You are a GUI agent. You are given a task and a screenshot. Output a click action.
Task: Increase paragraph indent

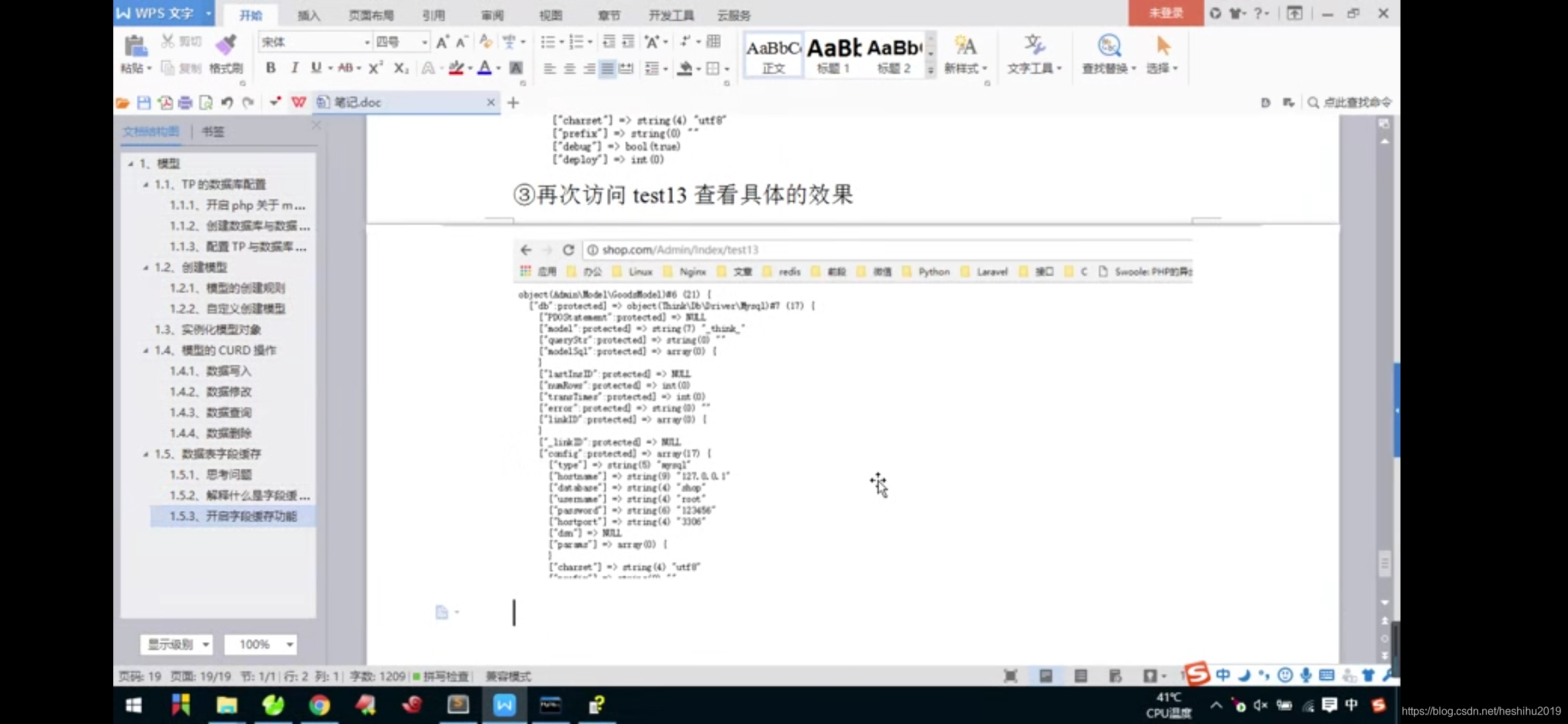click(628, 42)
